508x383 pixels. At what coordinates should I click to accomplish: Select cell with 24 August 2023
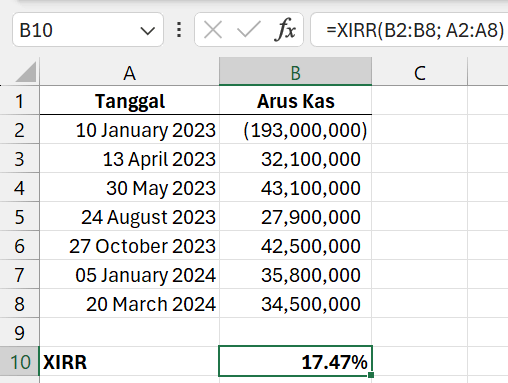coord(129,216)
